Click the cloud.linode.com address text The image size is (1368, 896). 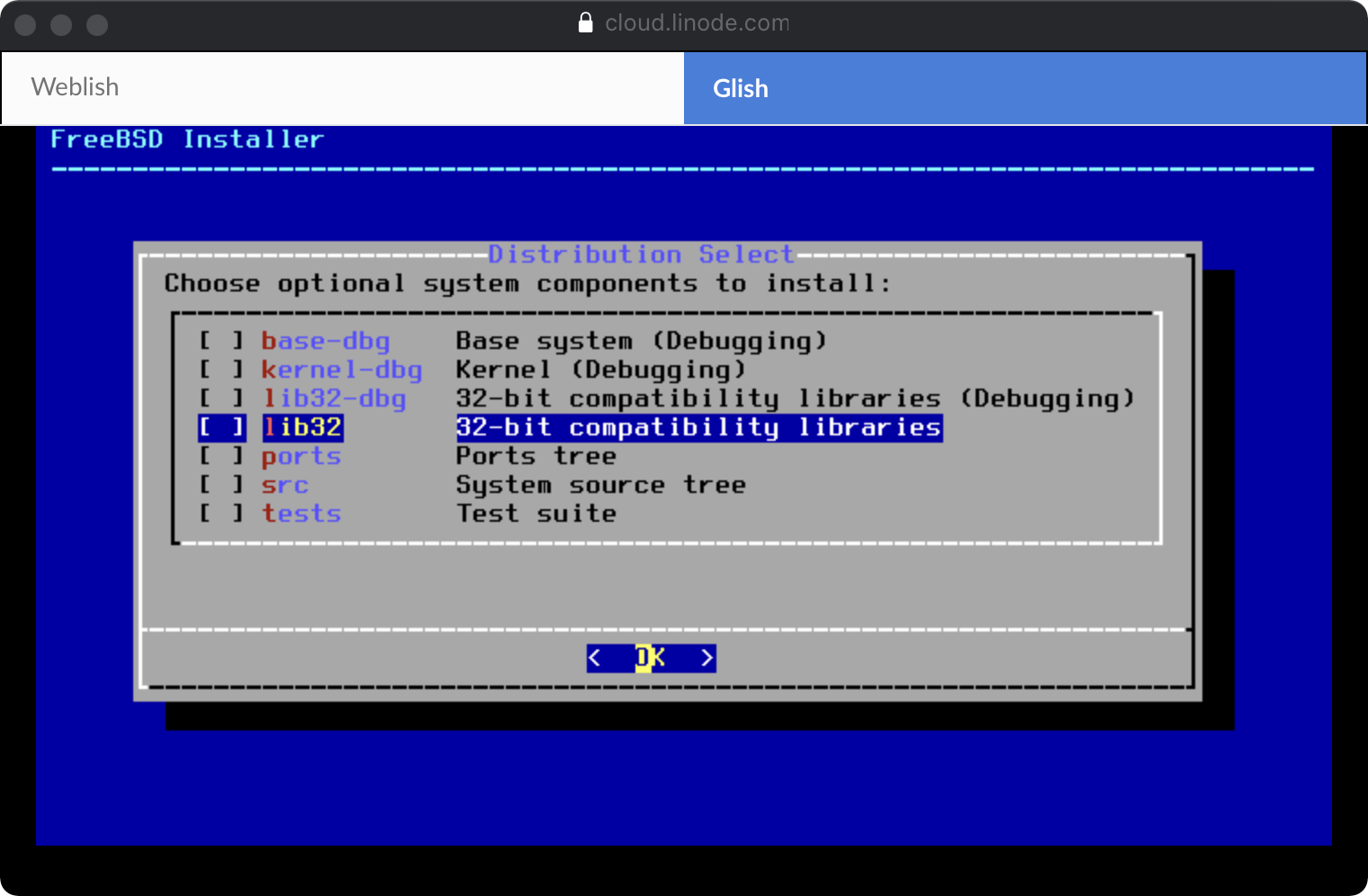coord(697,22)
